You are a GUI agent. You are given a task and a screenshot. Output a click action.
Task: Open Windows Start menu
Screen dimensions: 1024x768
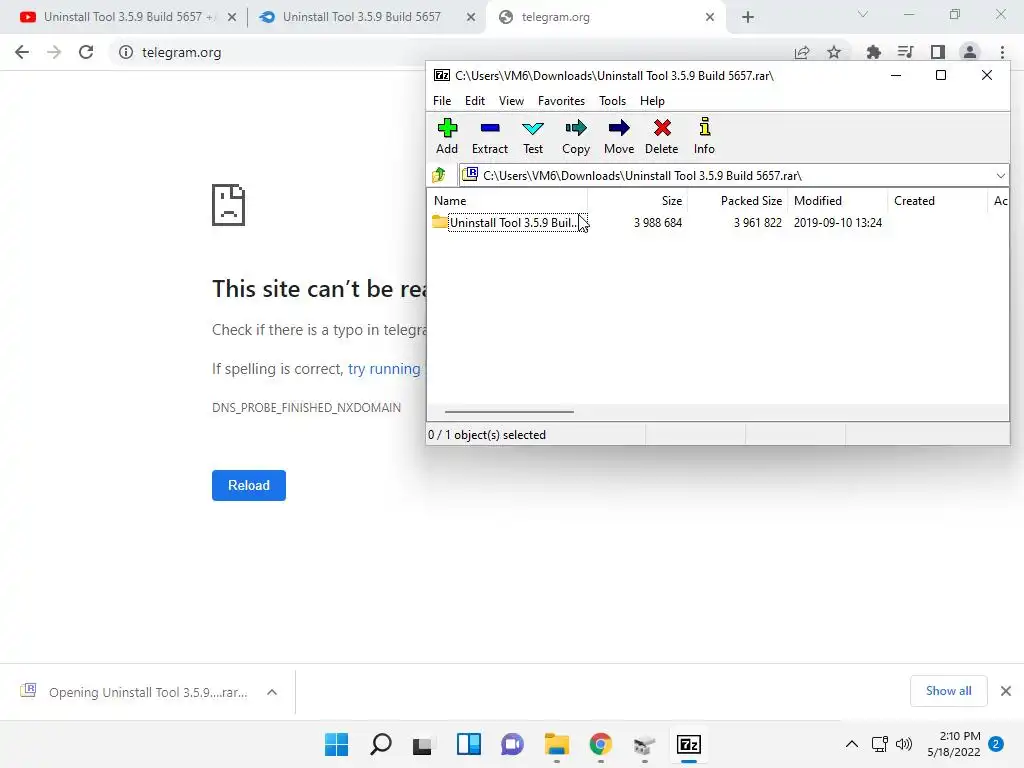336,744
